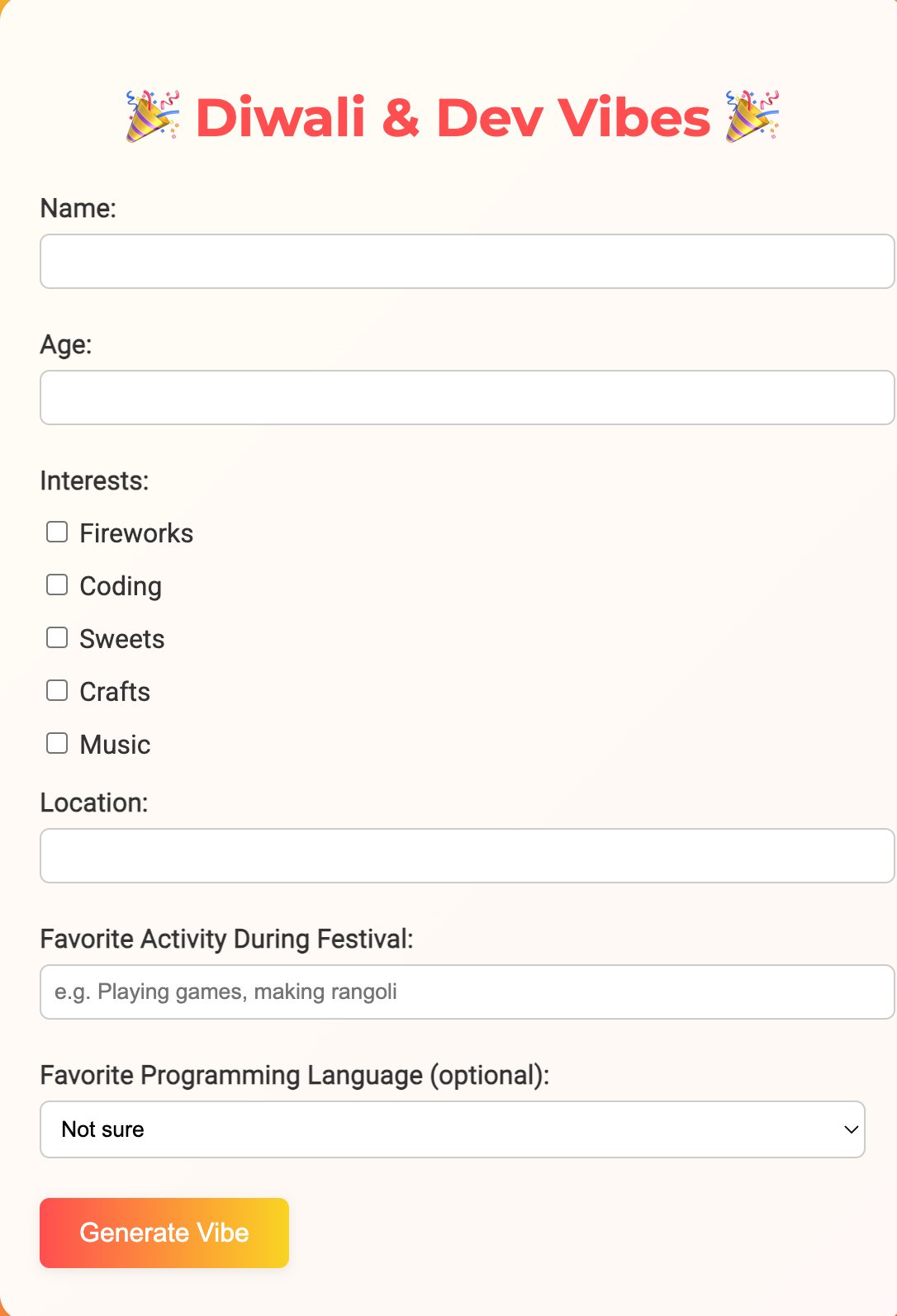
Task: Select the Crafts checkbox
Action: pos(57,691)
